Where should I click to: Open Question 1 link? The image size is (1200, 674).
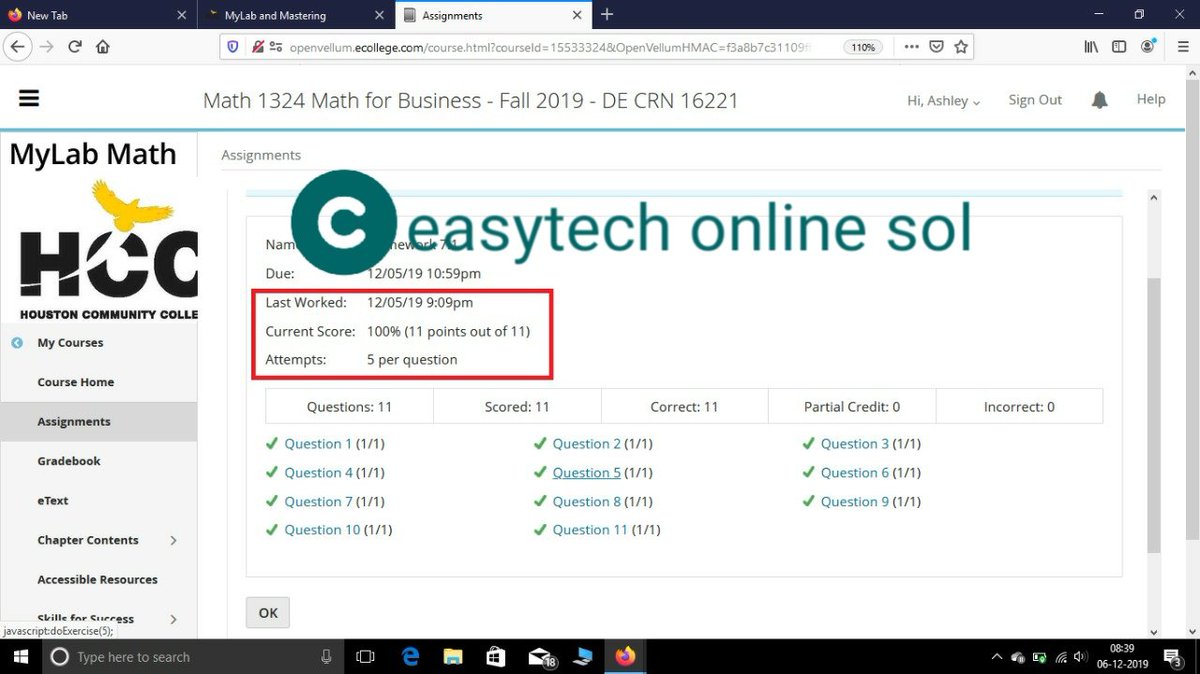pyautogui.click(x=318, y=444)
